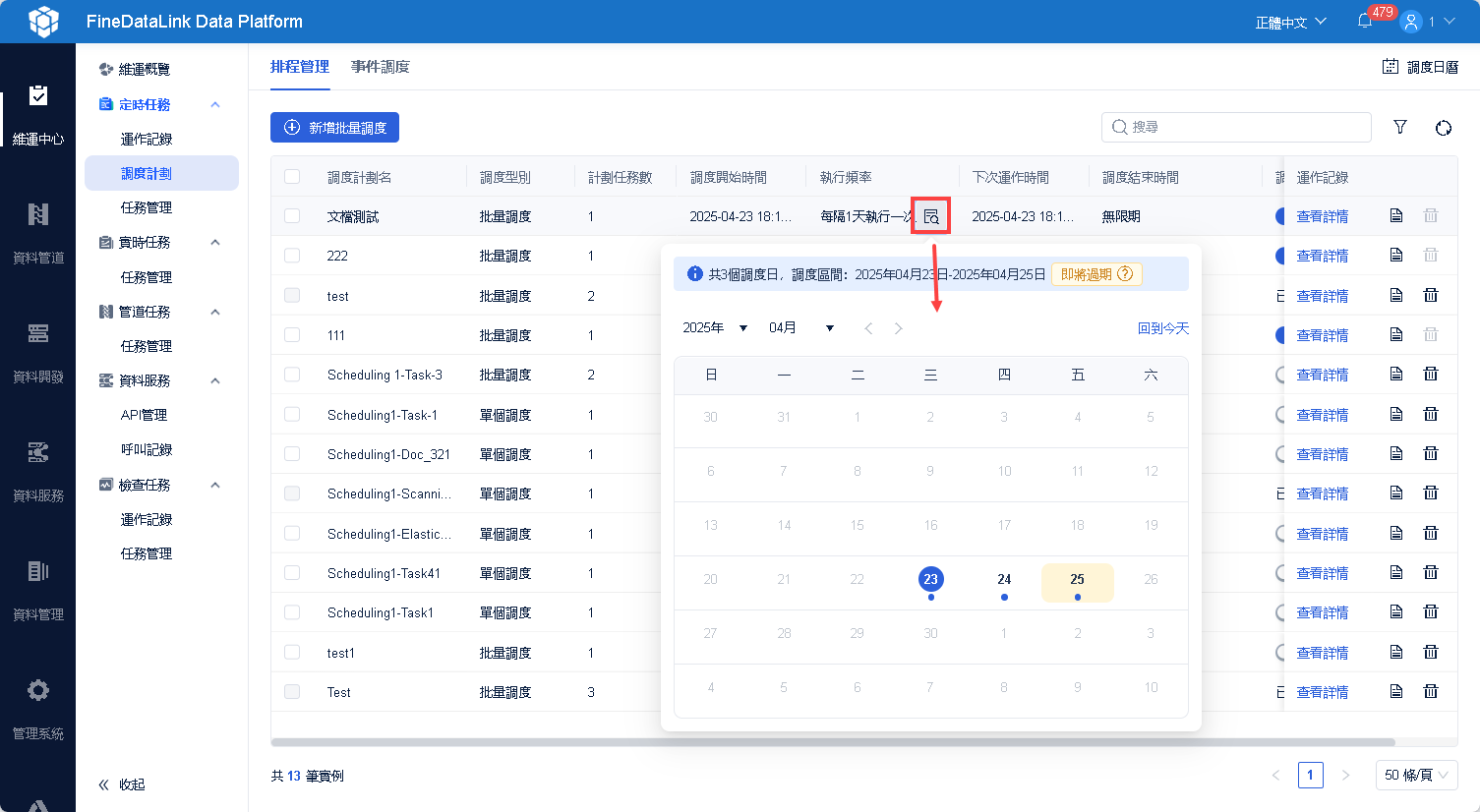
Task: Open the 04月 month dropdown
Action: click(x=801, y=327)
